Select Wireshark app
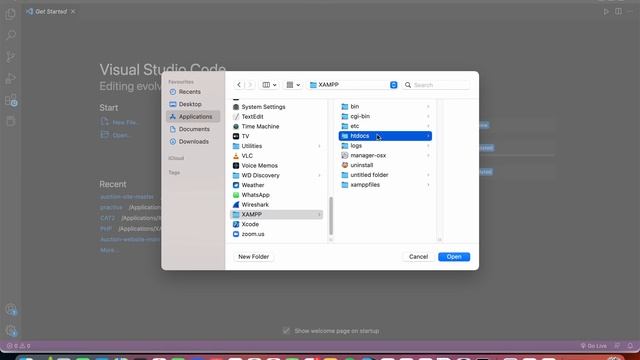Screen dimensions: 640x360 (277, 205)
